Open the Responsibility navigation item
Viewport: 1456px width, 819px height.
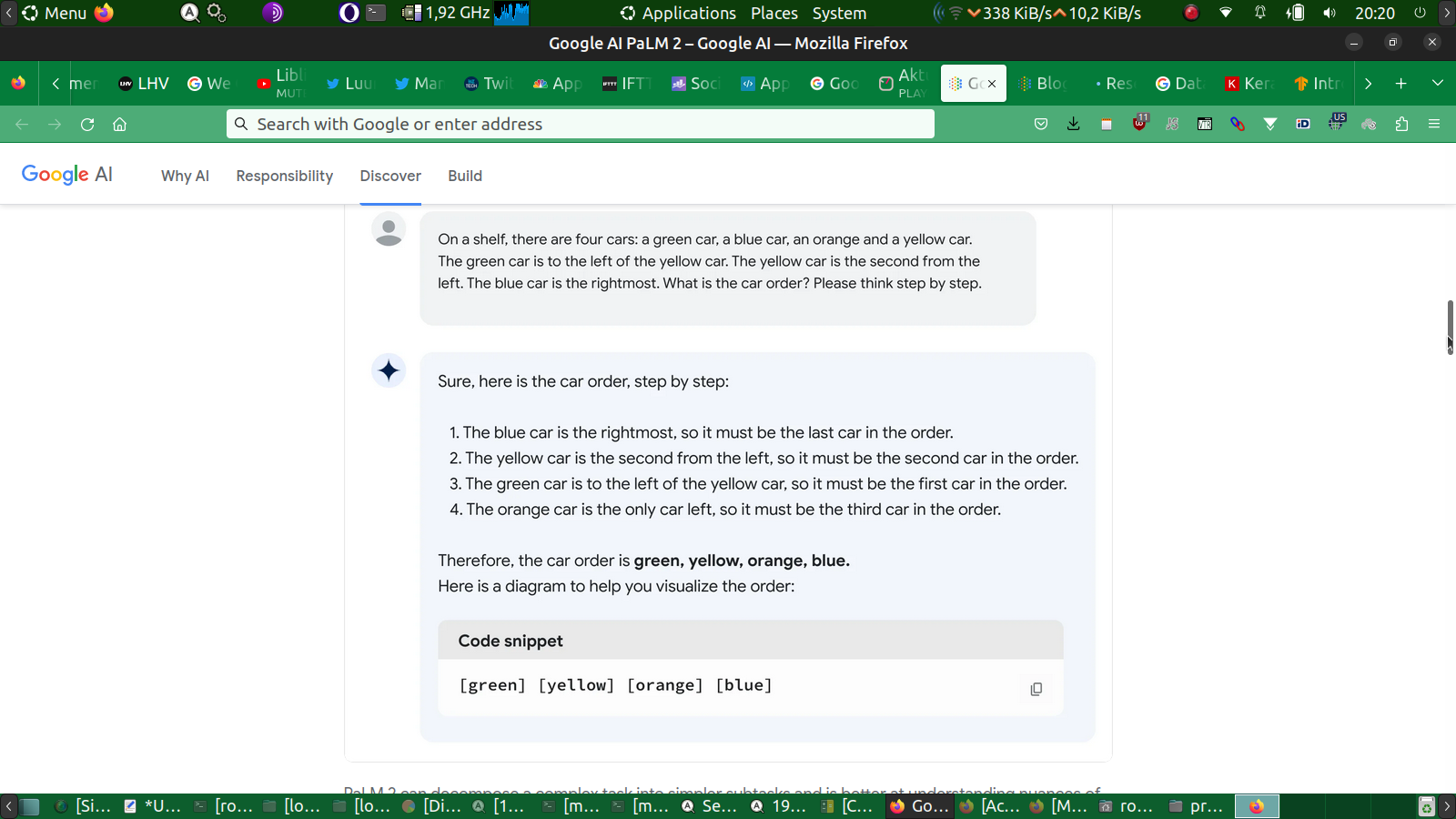point(285,176)
